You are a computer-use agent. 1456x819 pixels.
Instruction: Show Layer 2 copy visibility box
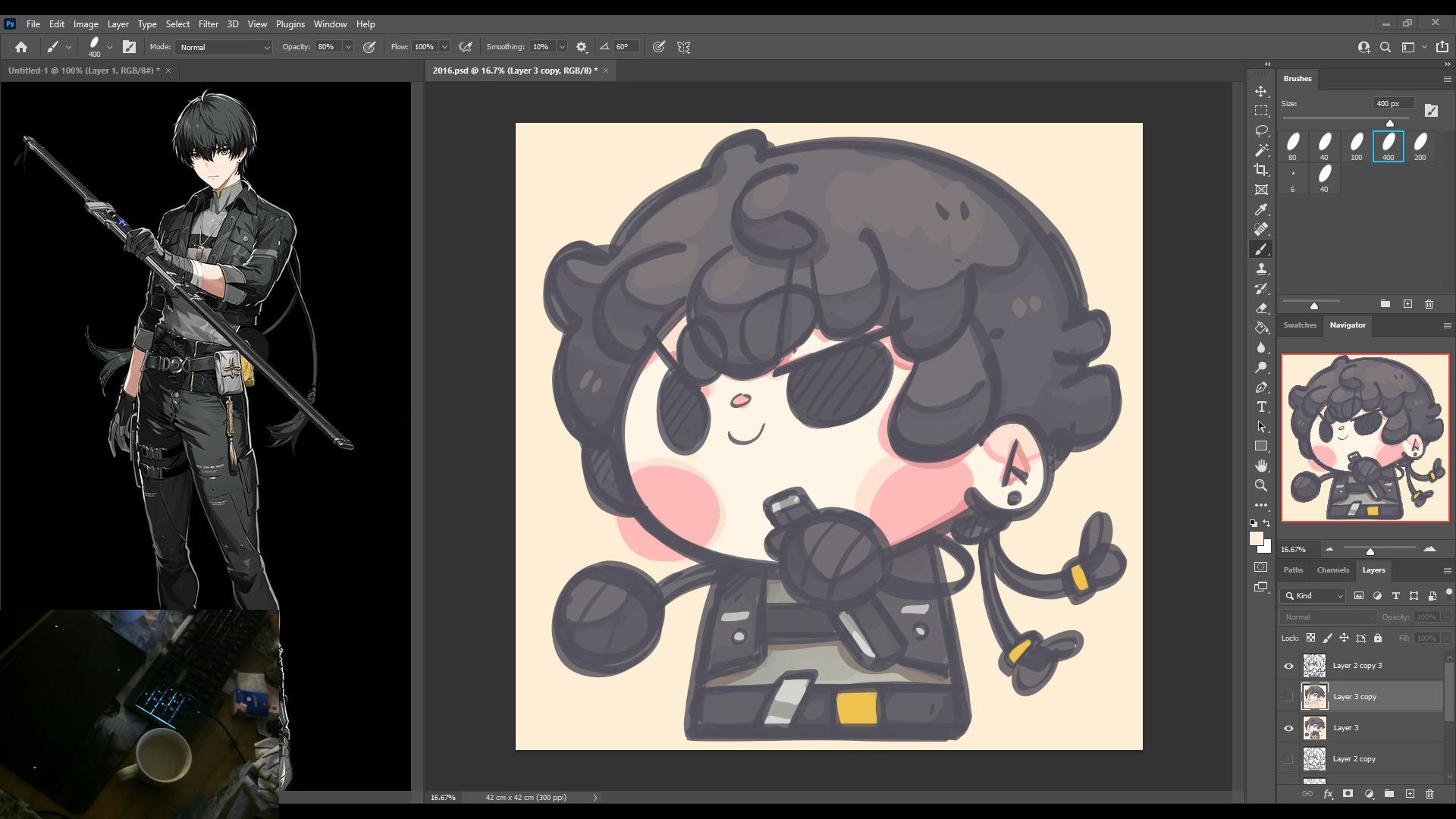pyautogui.click(x=1288, y=759)
